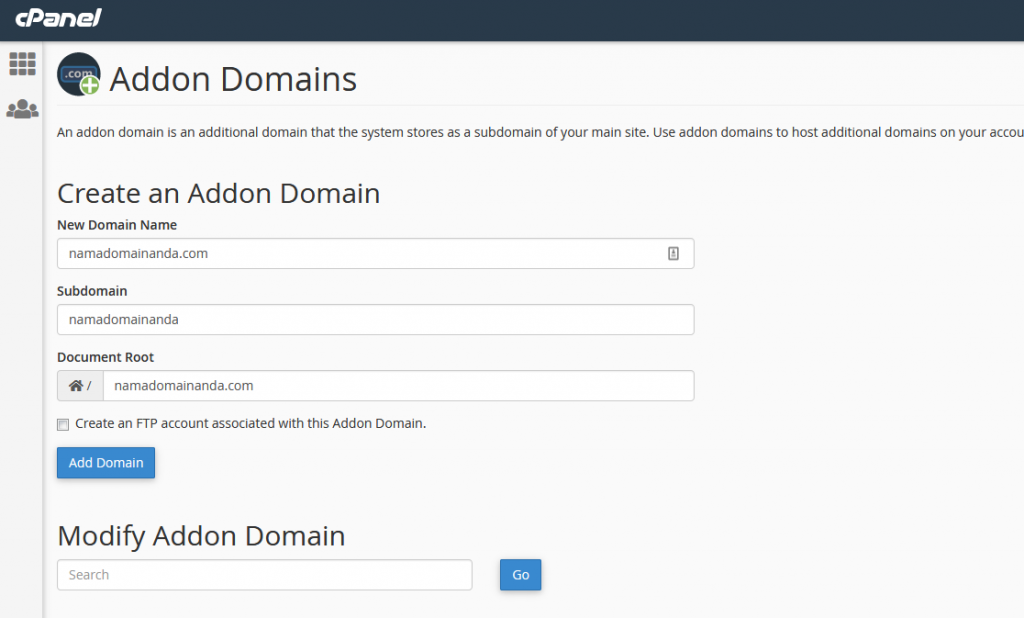Click the cPanel logo
The width and height of the screenshot is (1024, 618).
pos(57,17)
